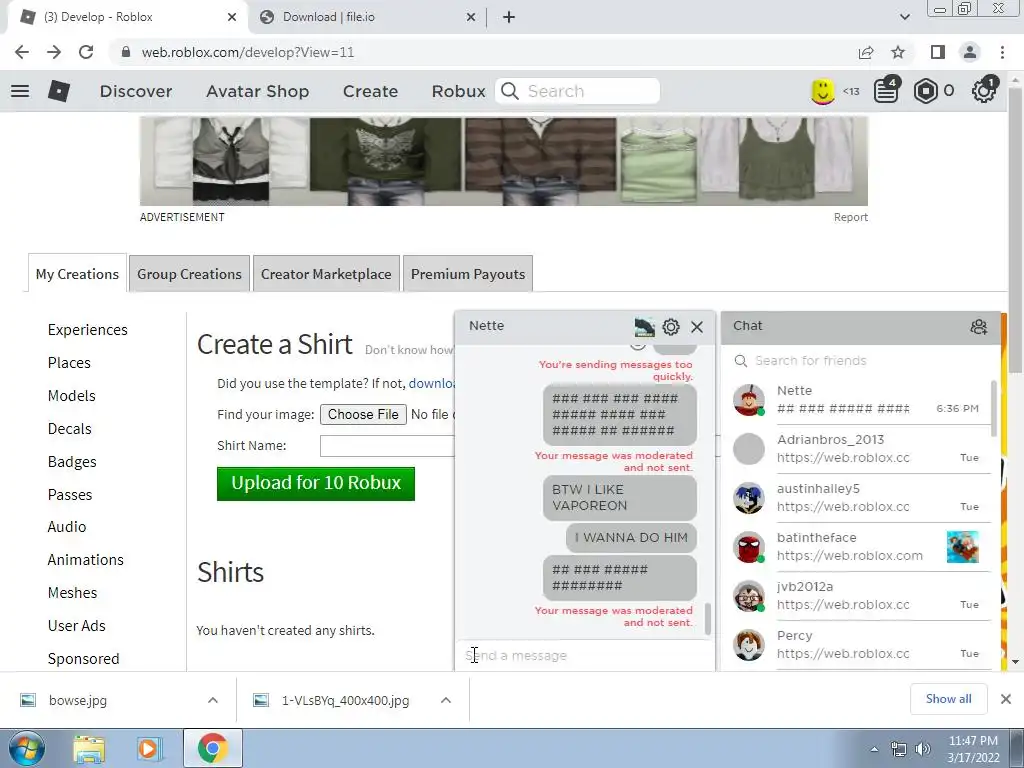Click the Chrome taskbar icon
This screenshot has height=768, width=1024.
212,748
